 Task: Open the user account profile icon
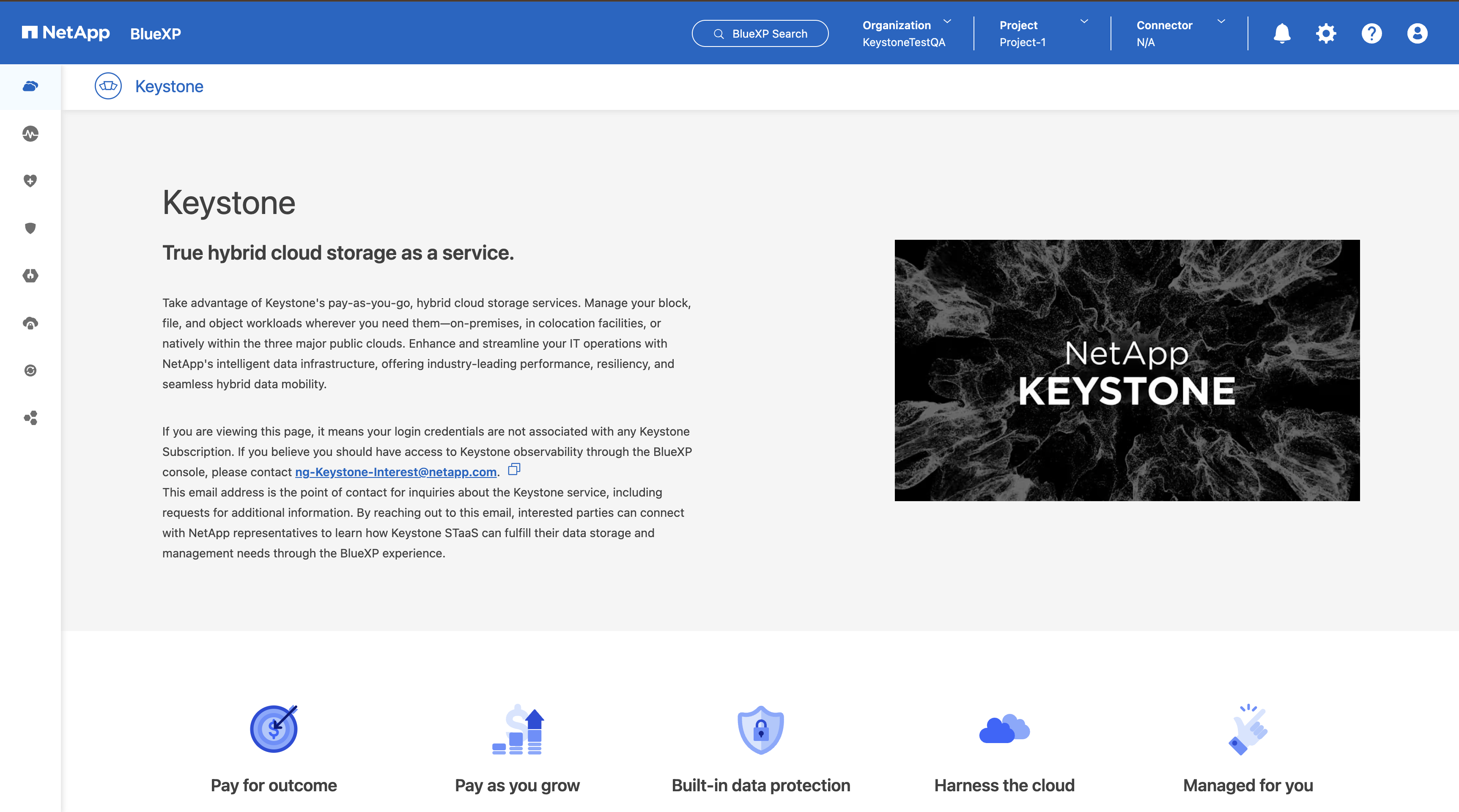point(1417,33)
